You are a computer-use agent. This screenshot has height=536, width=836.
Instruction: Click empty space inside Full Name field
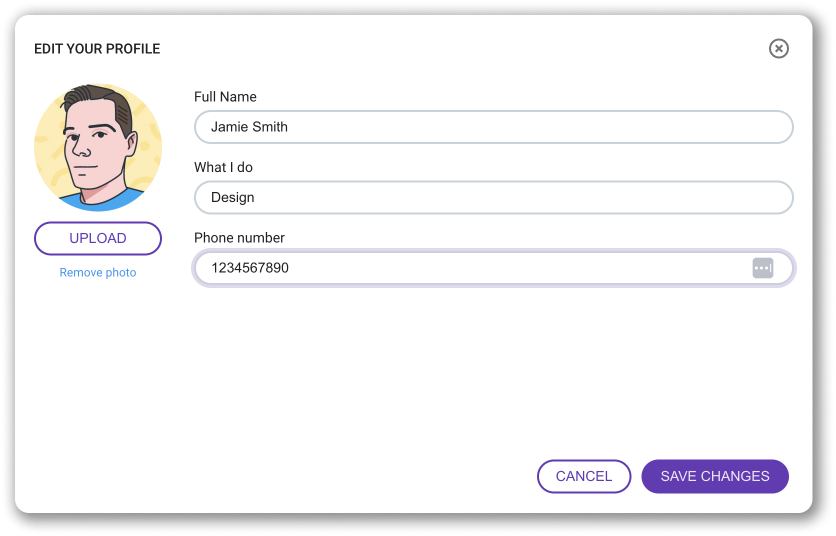[533, 127]
